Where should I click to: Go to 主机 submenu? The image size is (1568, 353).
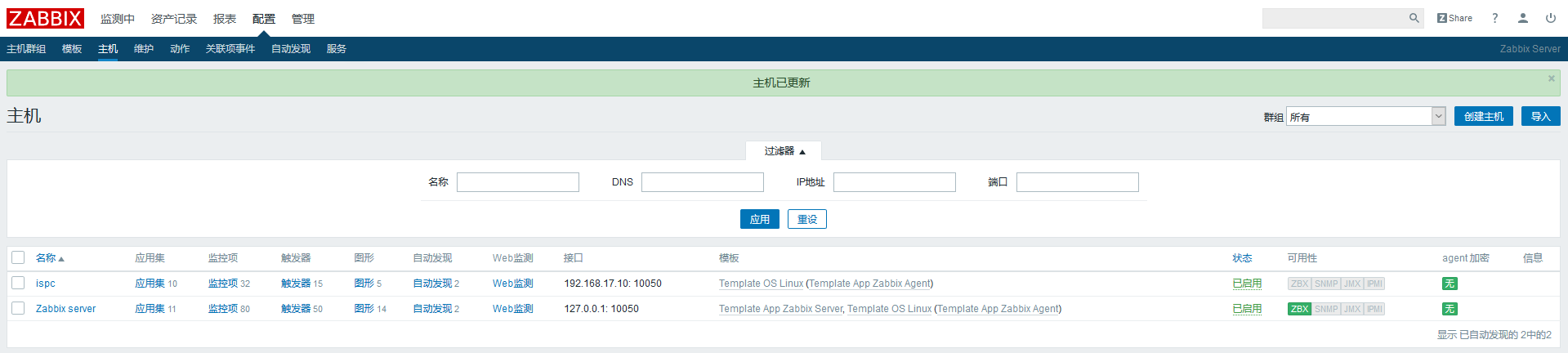(x=108, y=49)
